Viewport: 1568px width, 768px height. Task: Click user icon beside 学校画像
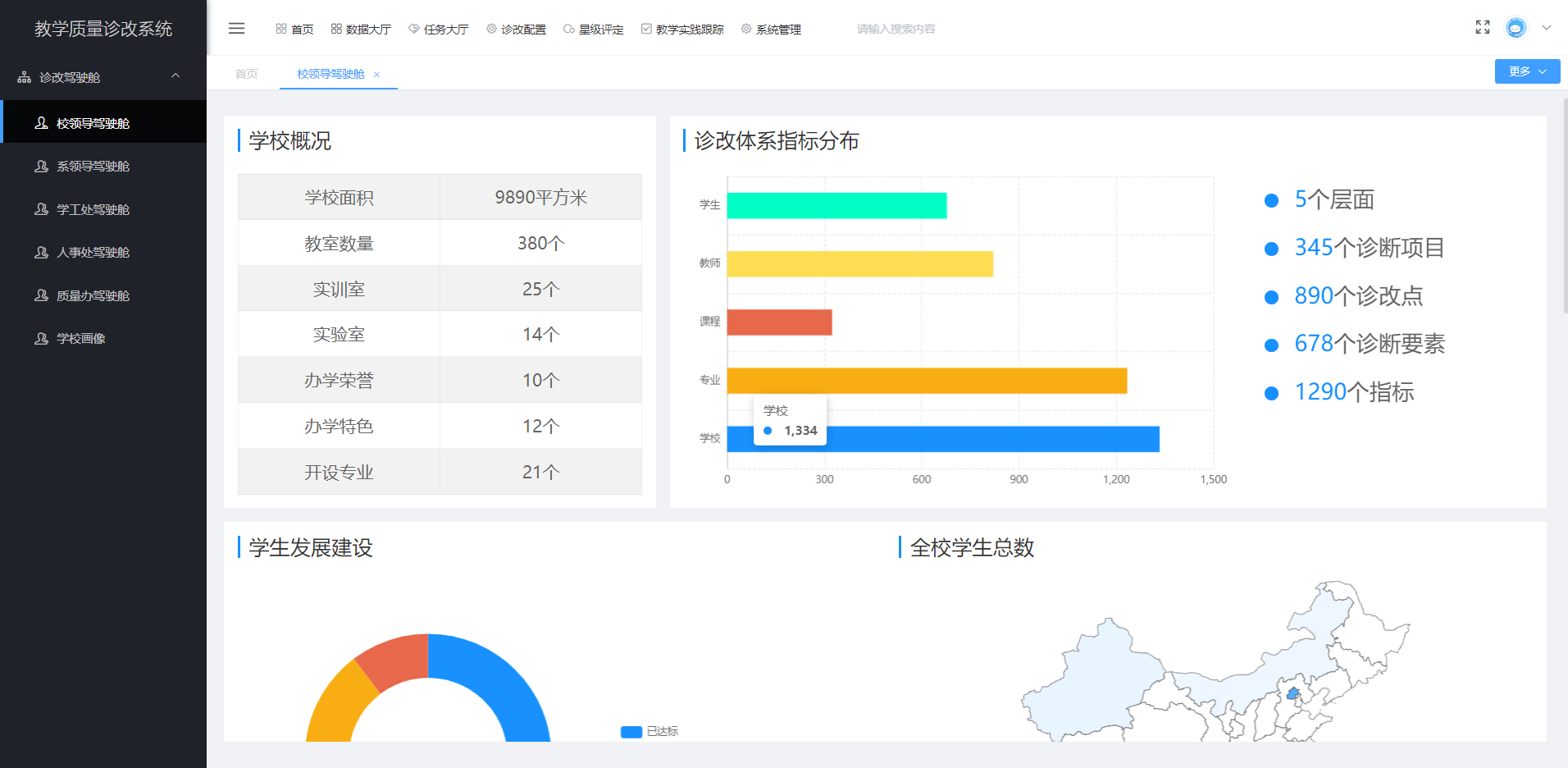[41, 338]
